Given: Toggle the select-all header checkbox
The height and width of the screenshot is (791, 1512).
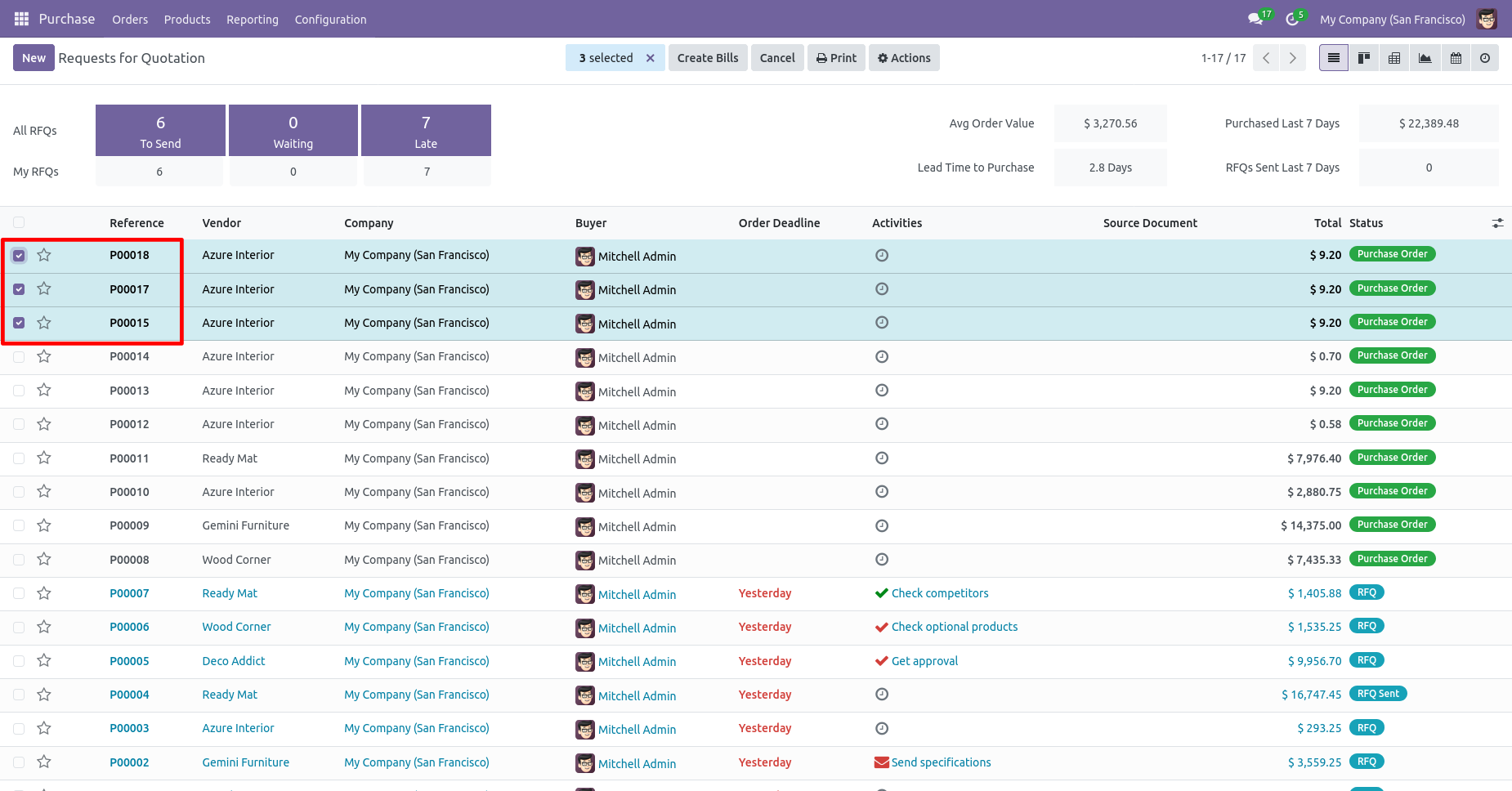Looking at the screenshot, I should (x=19, y=222).
